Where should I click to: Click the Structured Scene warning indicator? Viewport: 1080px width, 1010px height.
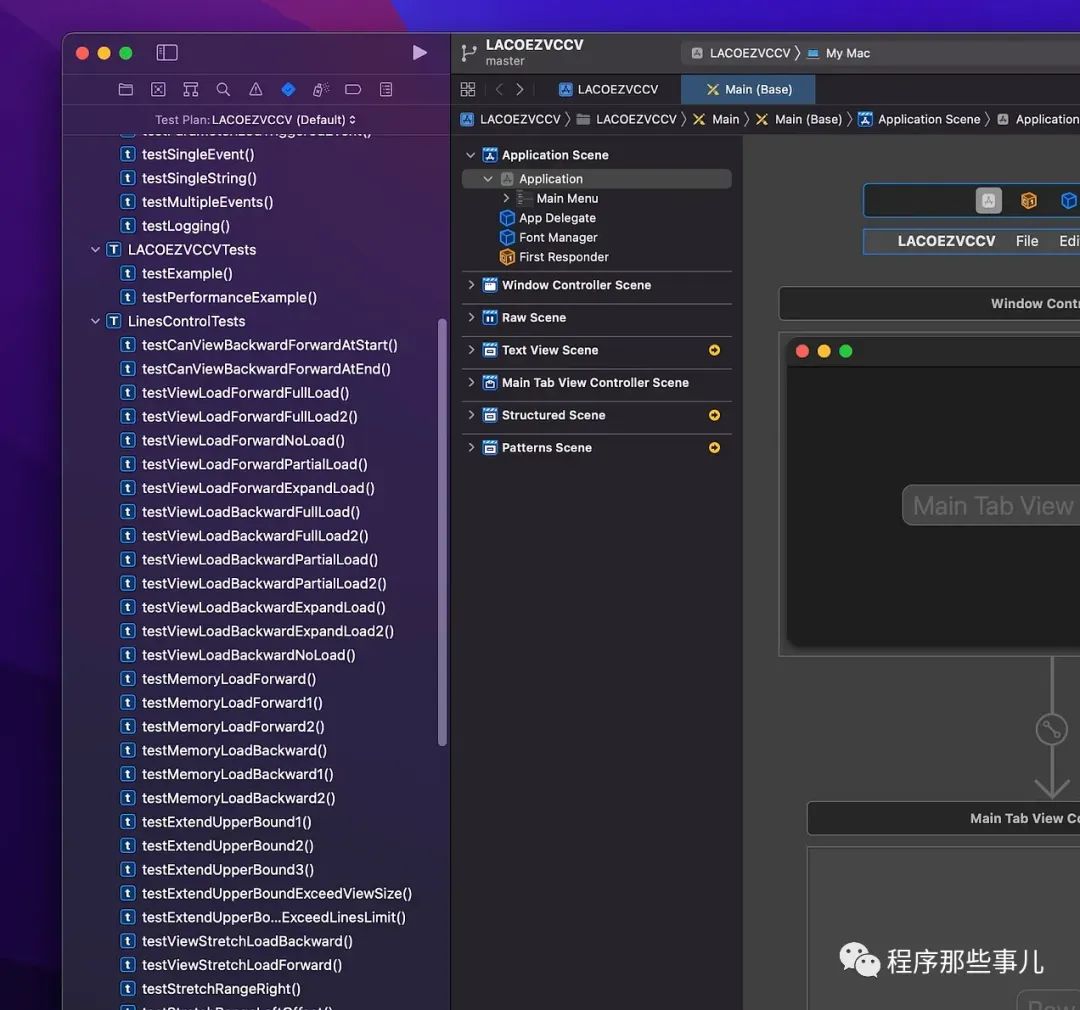714,415
